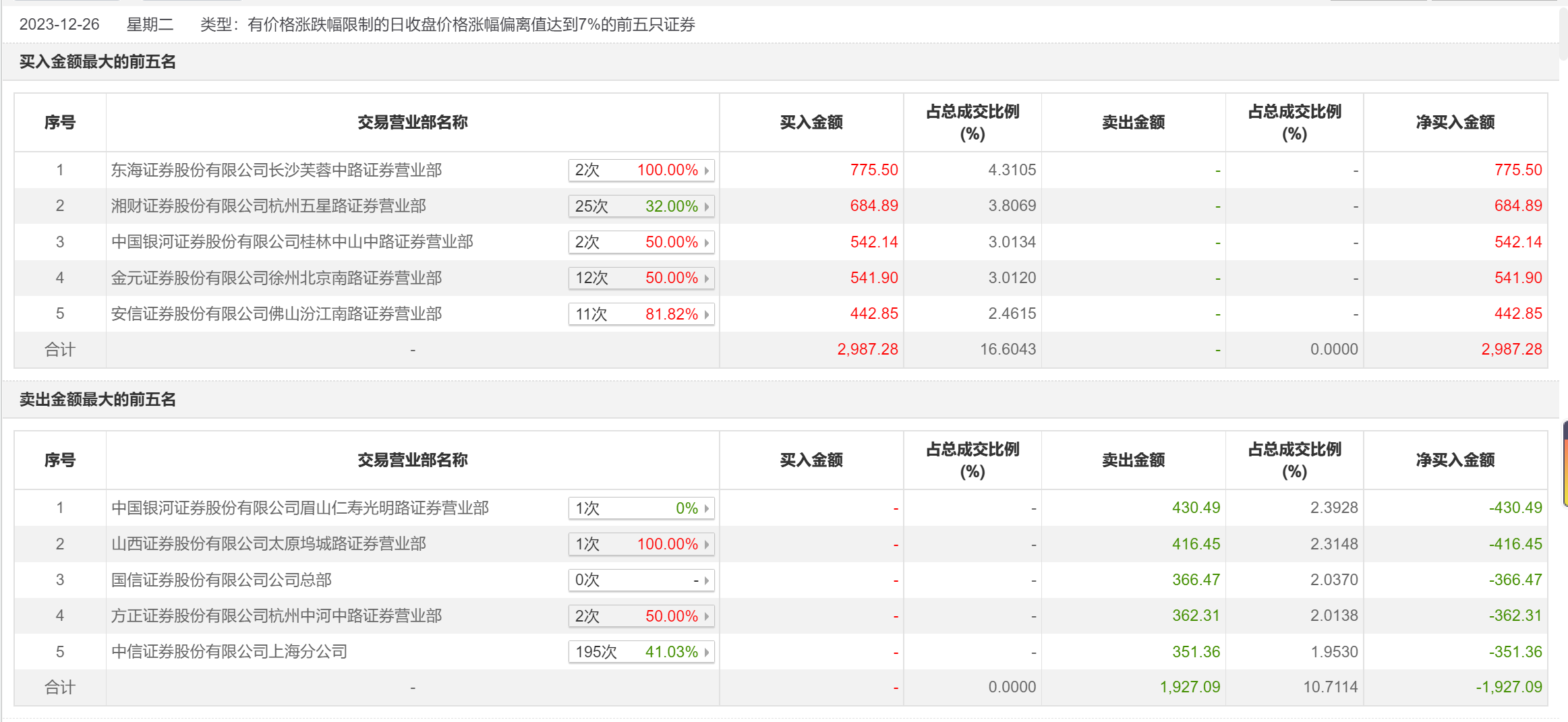Select net amount -362.31 cell
This screenshot has height=722, width=1568.
[x=1515, y=615]
